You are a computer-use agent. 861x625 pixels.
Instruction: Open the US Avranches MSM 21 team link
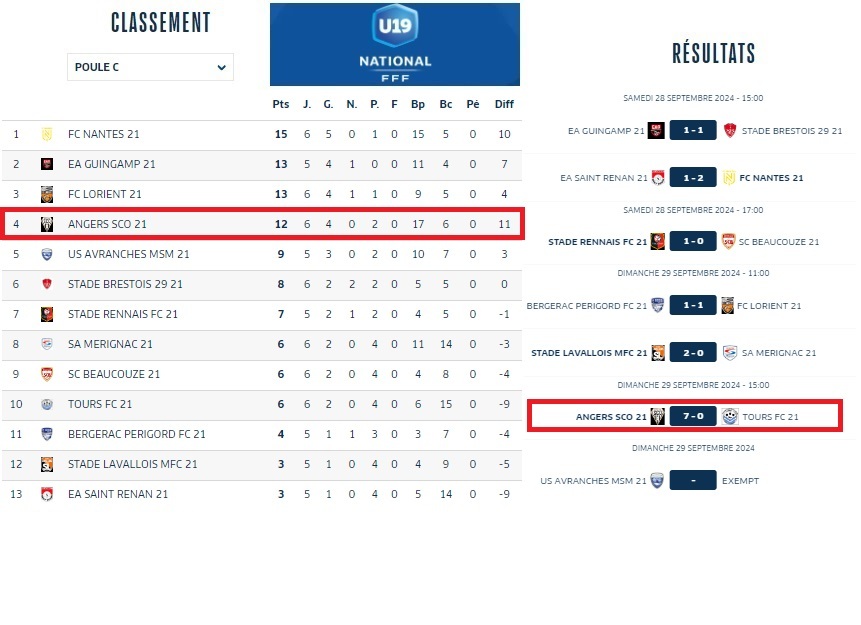[128, 254]
